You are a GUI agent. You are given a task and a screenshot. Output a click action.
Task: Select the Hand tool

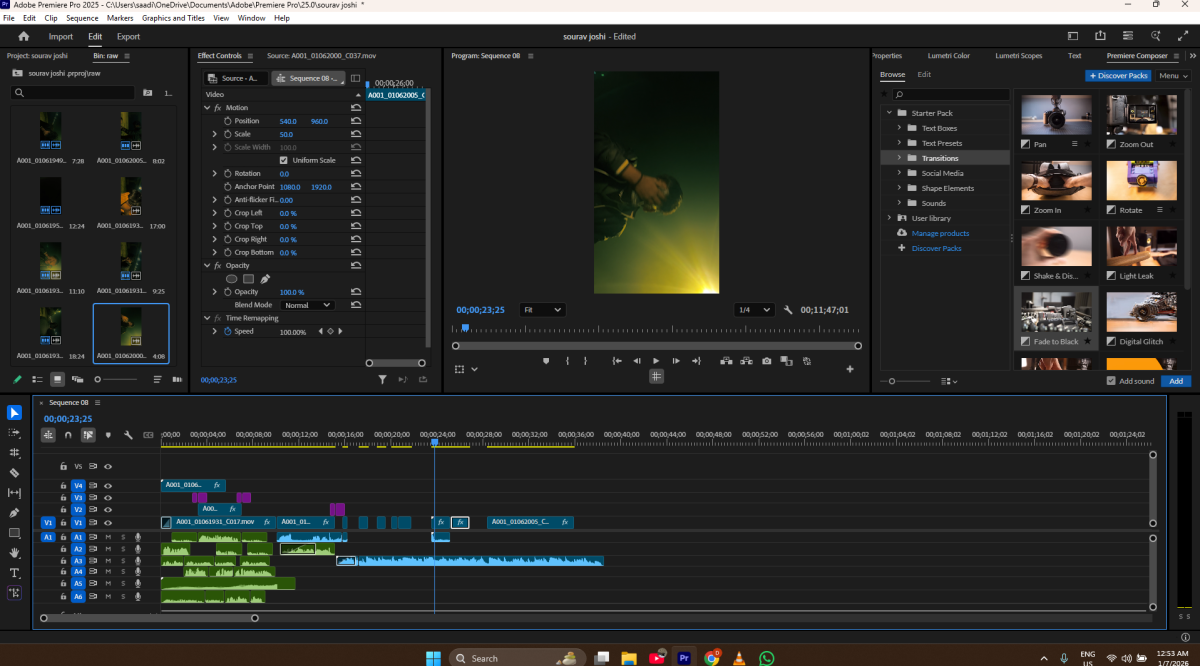pos(14,553)
